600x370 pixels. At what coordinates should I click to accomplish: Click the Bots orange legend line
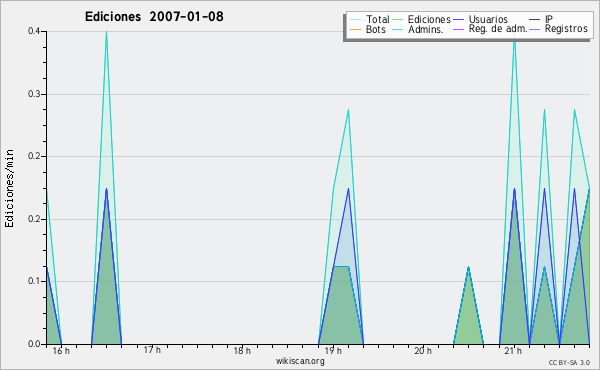pos(355,29)
